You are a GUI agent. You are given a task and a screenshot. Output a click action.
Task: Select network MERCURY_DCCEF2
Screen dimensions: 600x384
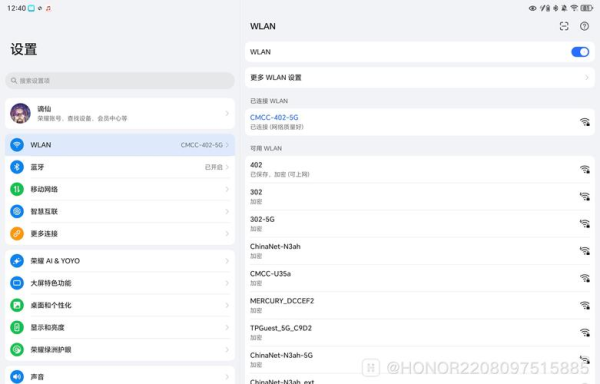pyautogui.click(x=420, y=305)
